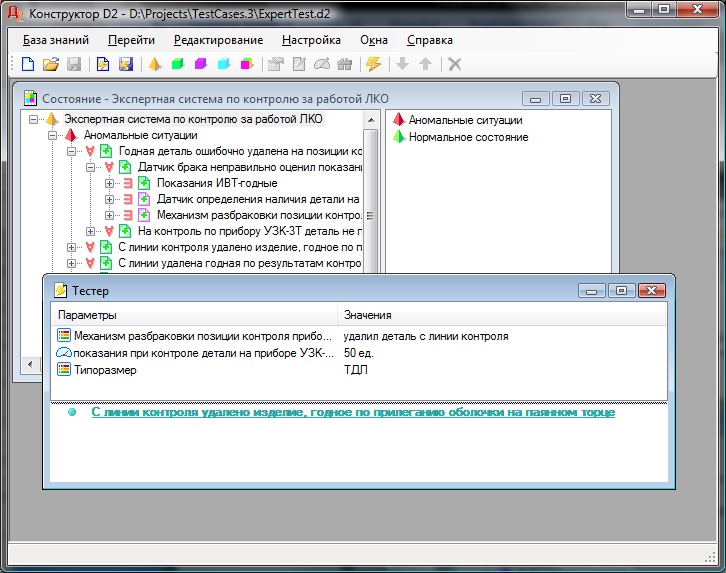Open the Справка menu
726x573 pixels.
coord(430,40)
